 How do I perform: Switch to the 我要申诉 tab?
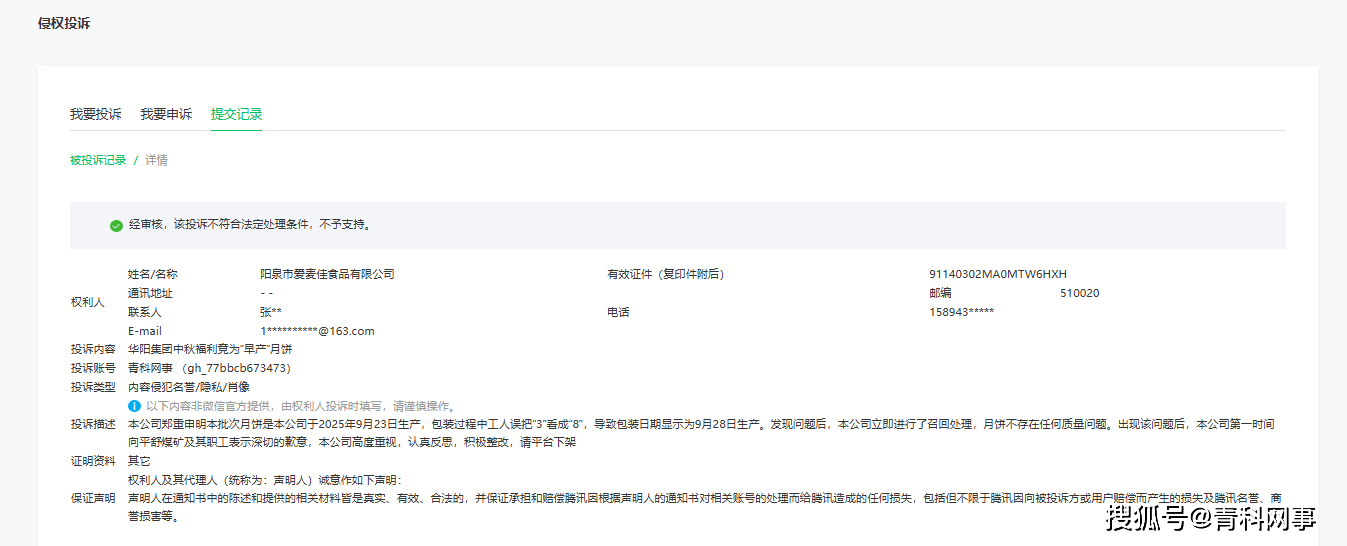[x=166, y=114]
